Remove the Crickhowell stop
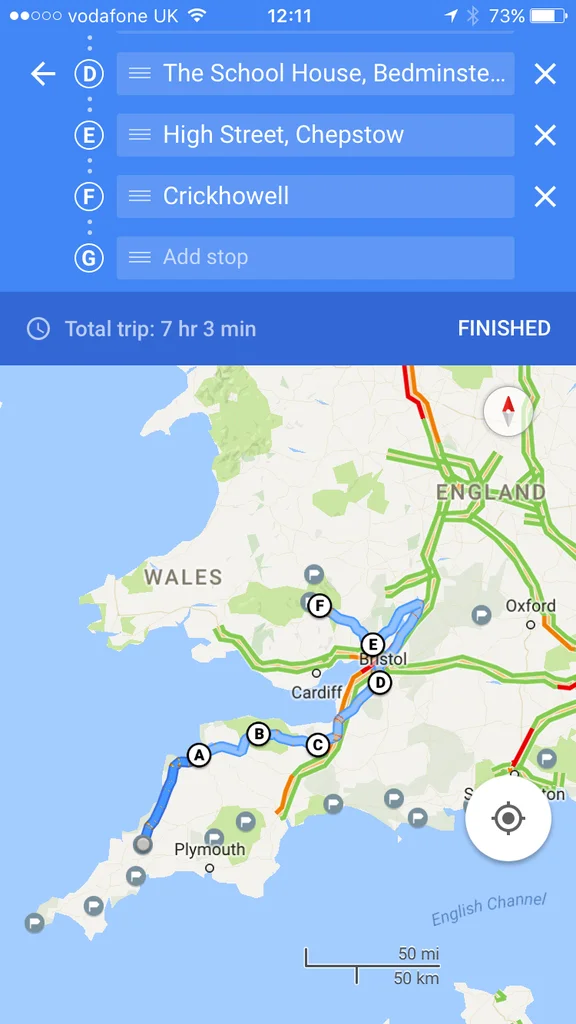 tap(545, 197)
